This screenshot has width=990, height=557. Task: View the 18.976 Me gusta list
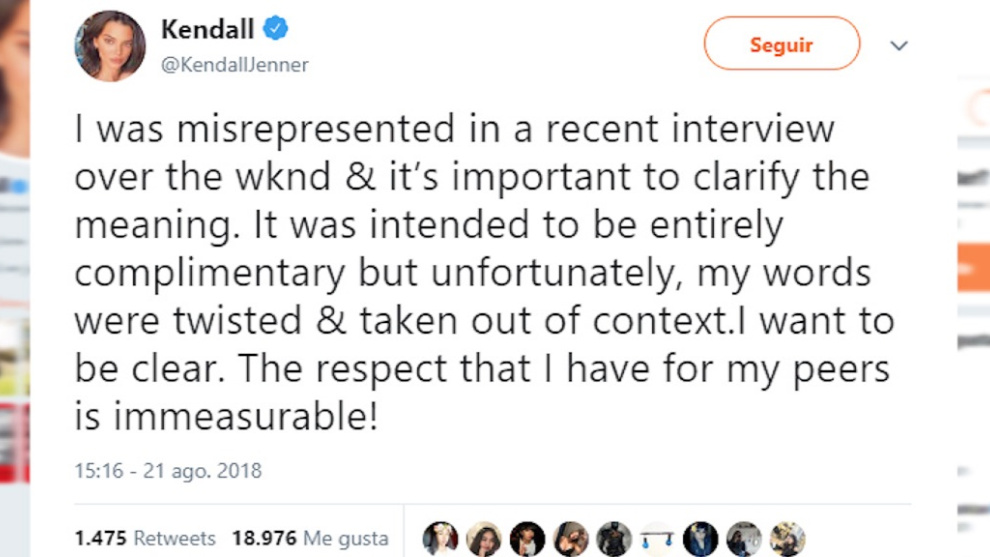tap(310, 538)
